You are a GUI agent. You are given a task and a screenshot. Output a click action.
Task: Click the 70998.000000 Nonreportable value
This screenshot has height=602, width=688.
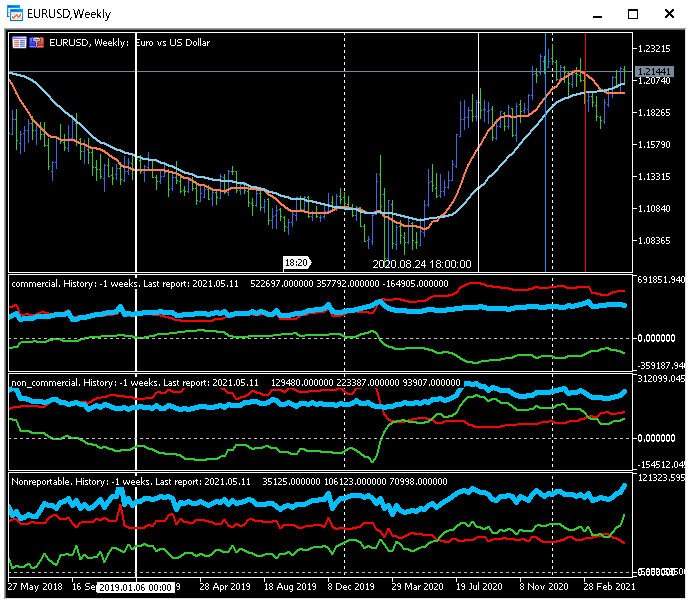click(x=418, y=481)
